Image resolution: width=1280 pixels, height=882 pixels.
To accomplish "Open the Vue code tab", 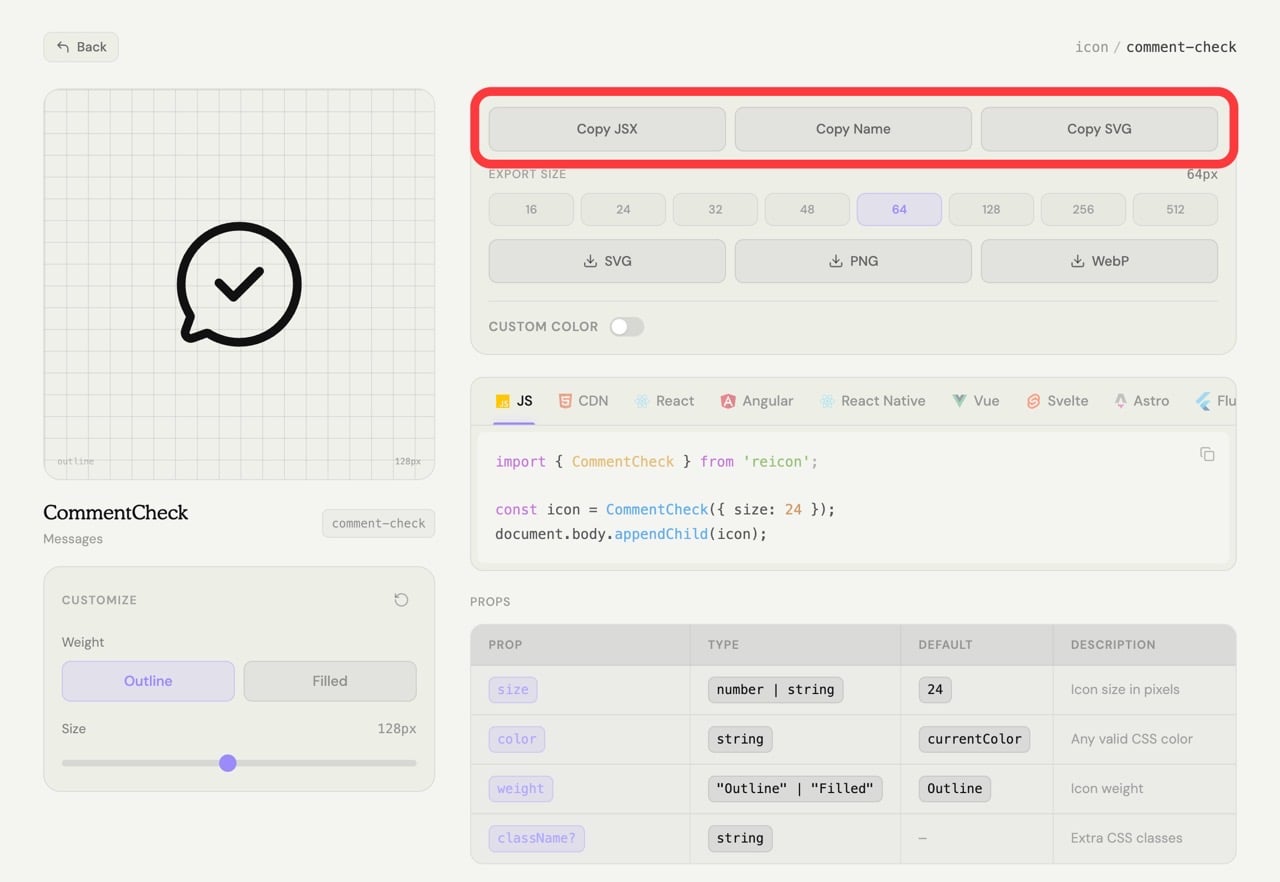I will tap(975, 401).
